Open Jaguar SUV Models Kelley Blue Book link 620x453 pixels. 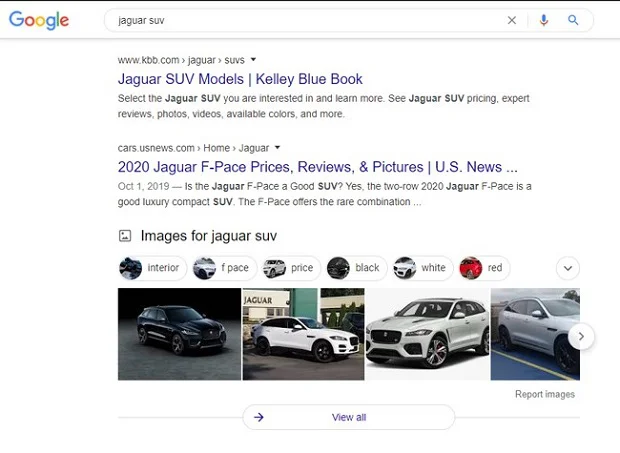[240, 79]
